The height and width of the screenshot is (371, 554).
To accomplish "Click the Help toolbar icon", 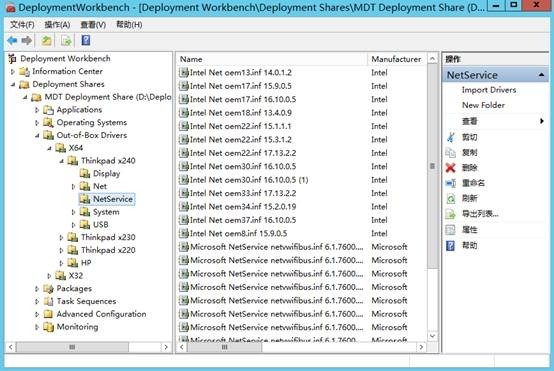I will click(86, 41).
